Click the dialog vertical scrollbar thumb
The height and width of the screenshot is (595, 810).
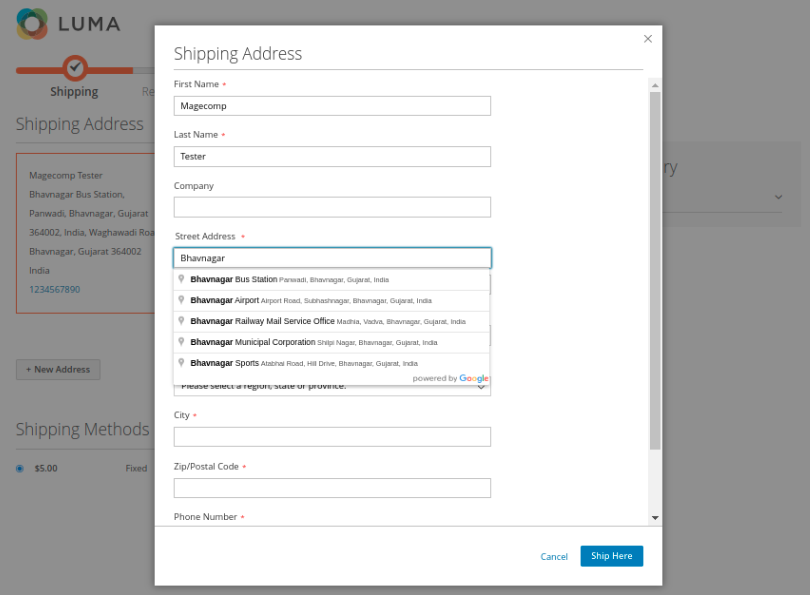(x=655, y=271)
